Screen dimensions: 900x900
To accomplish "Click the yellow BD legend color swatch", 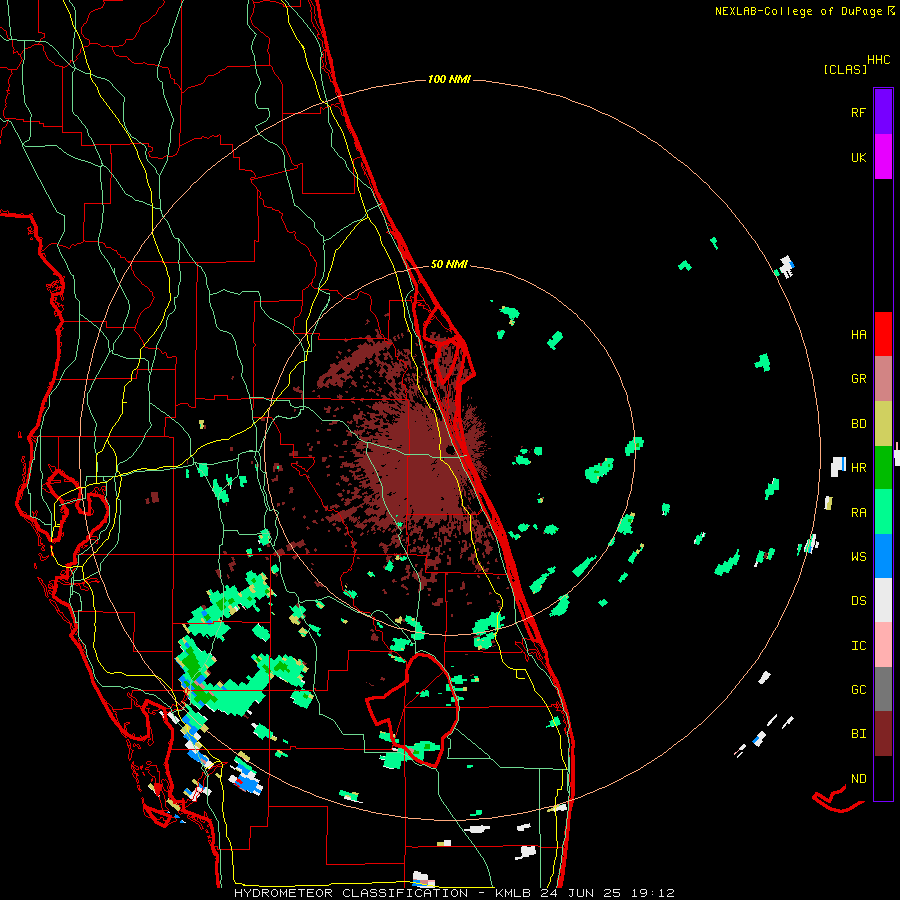I will 883,424.
